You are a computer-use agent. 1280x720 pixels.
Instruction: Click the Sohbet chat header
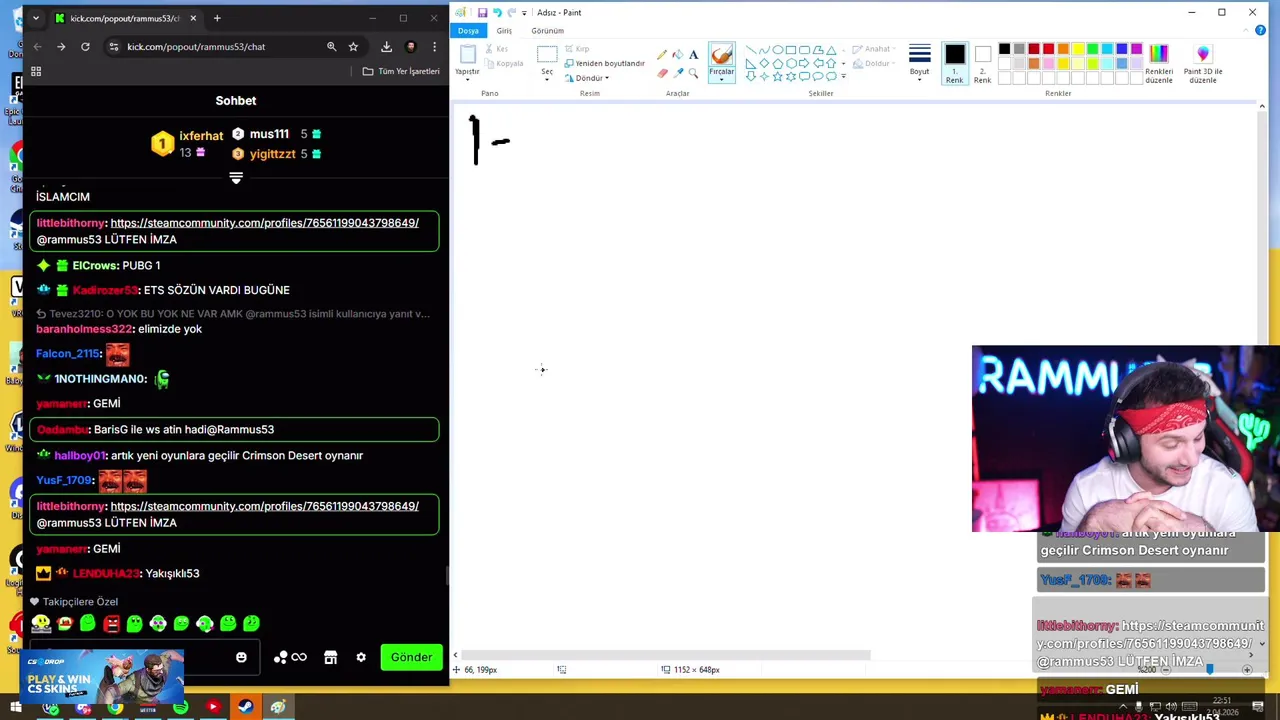236,100
